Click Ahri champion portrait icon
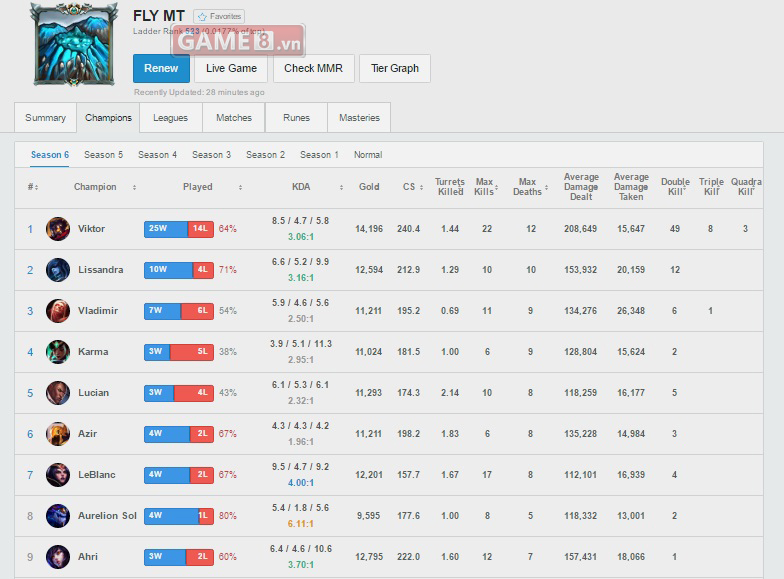 (58, 557)
